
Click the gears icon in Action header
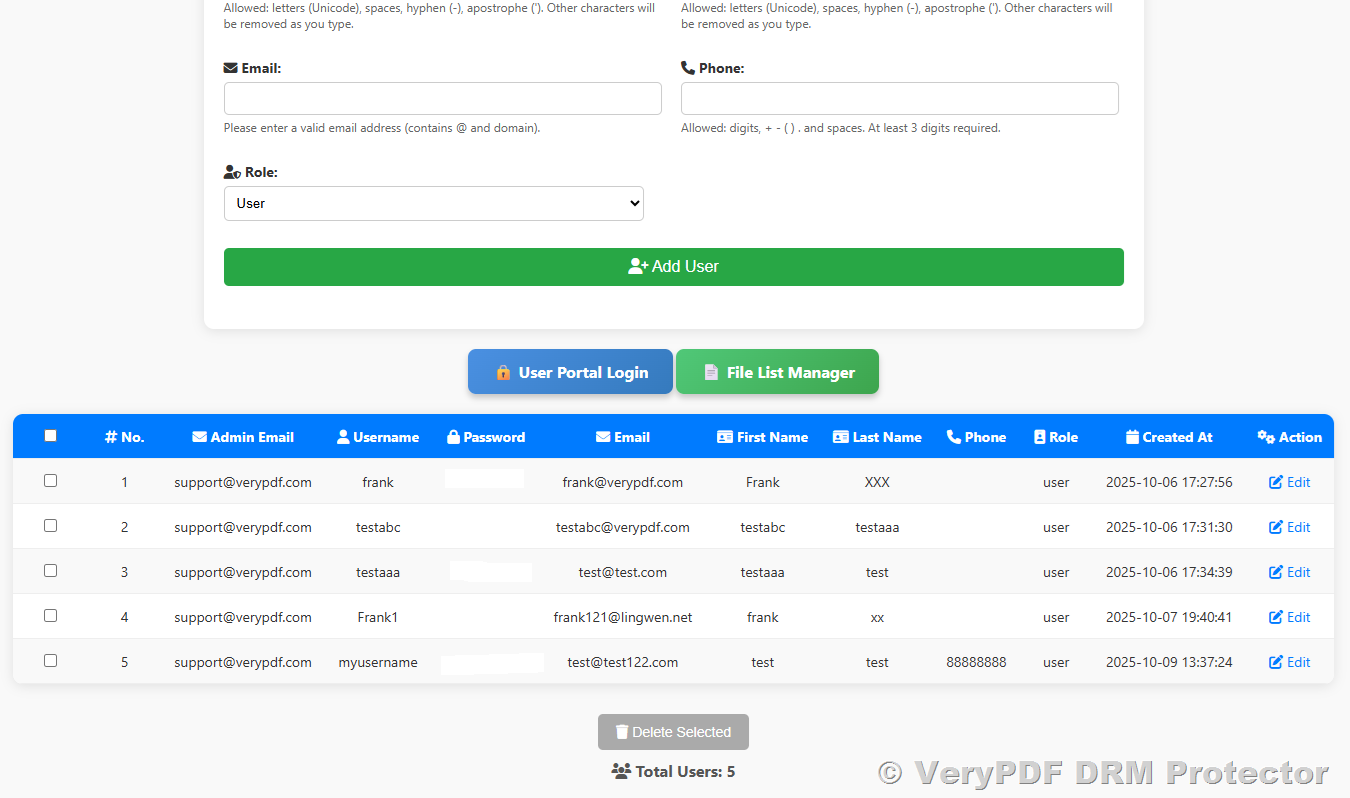coord(1265,437)
